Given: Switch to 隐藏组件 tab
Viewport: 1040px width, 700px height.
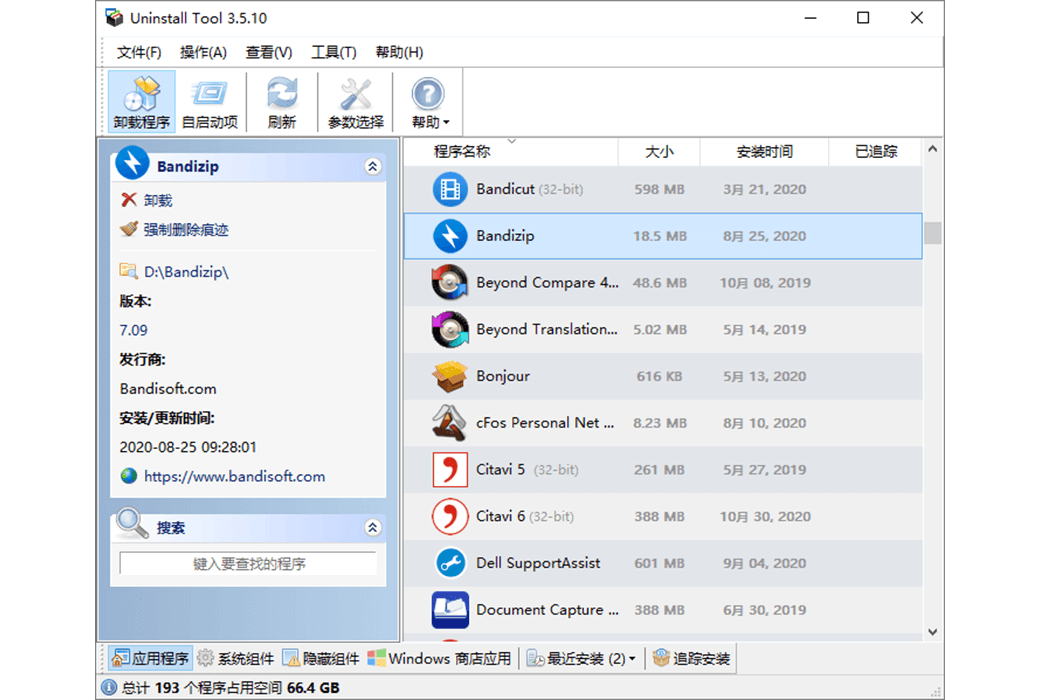Looking at the screenshot, I should point(321,658).
